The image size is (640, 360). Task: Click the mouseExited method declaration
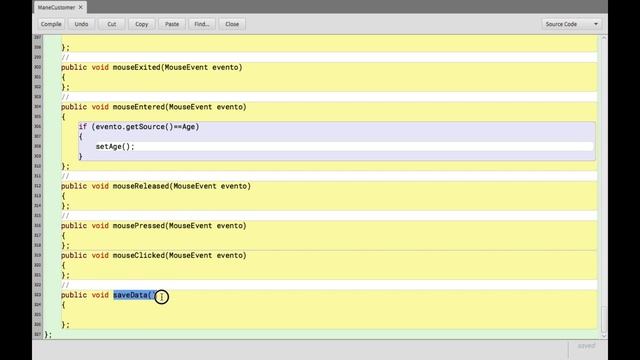click(x=151, y=67)
